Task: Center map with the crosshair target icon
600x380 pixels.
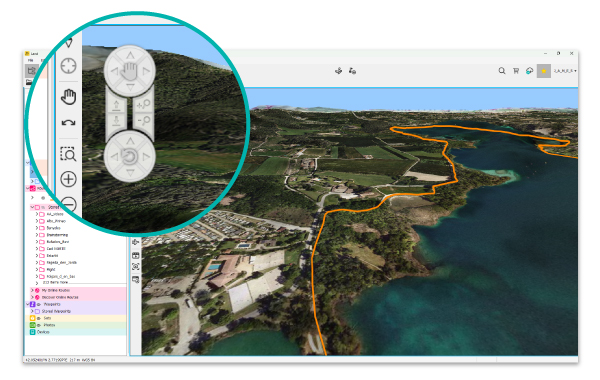Action: click(x=68, y=66)
